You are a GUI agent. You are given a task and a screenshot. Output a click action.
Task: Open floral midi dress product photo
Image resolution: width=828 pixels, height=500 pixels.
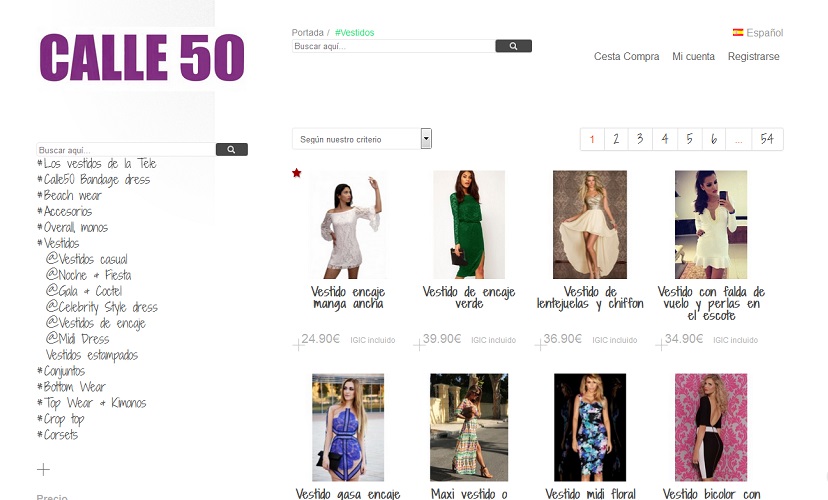[590, 427]
